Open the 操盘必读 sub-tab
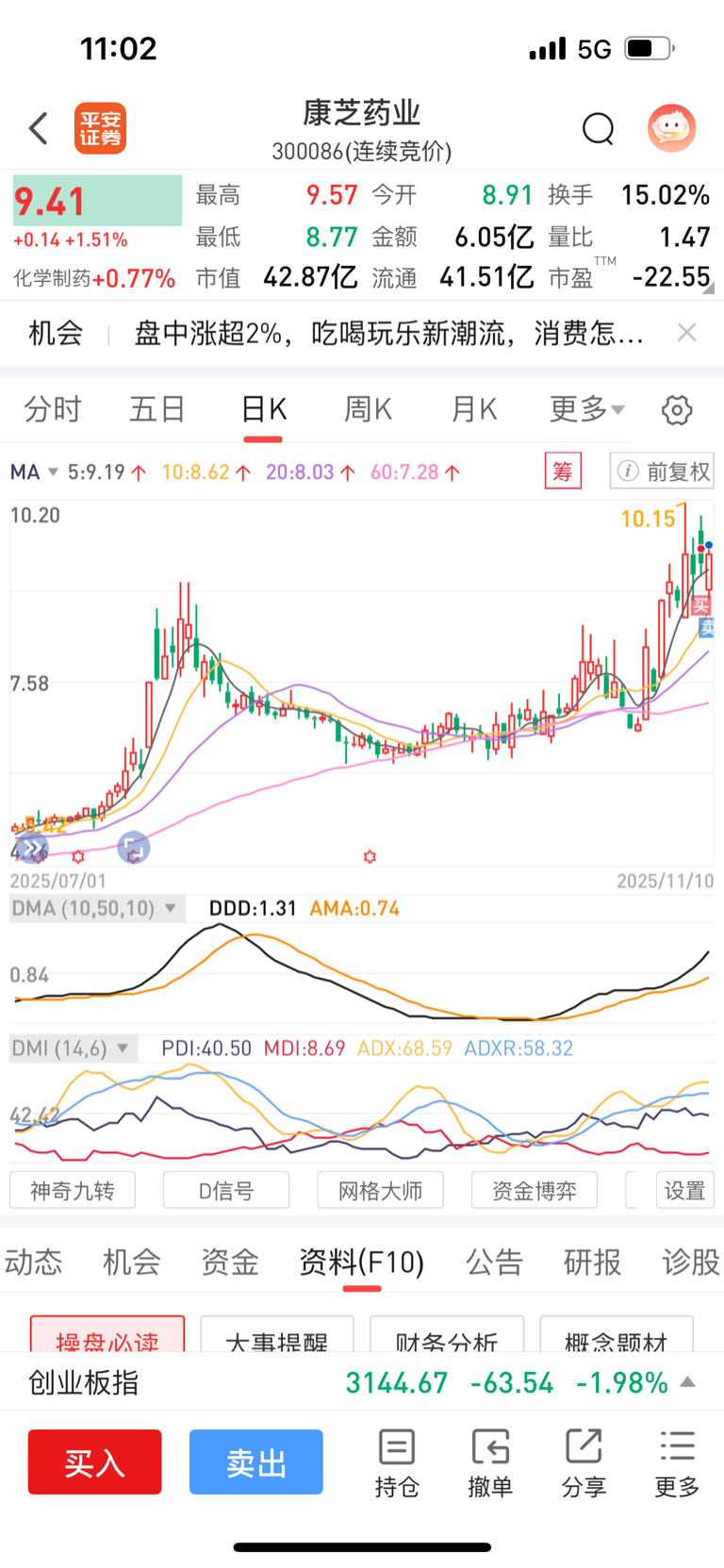The image size is (724, 1568). pyautogui.click(x=107, y=1334)
